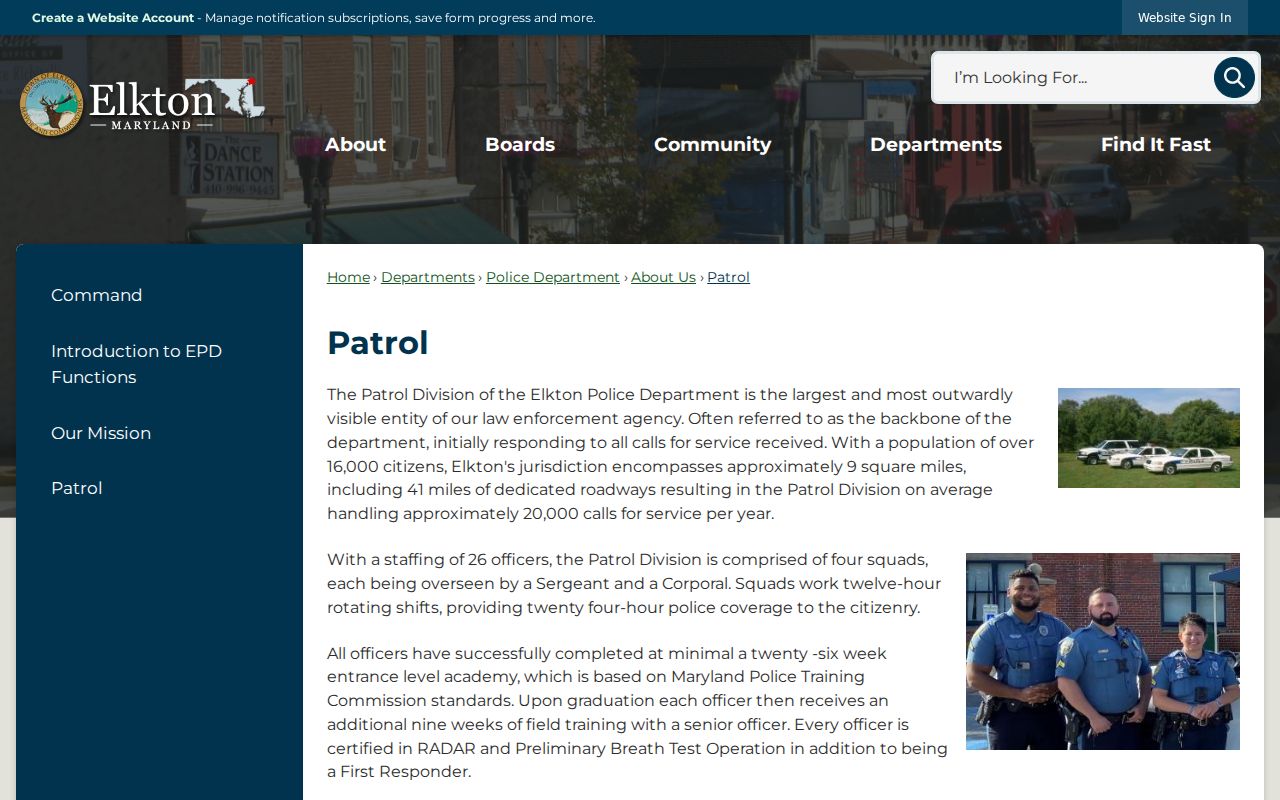Image resolution: width=1280 pixels, height=800 pixels.
Task: Click the paragraph starting "With a staffing of 26 officers"
Action: (634, 583)
